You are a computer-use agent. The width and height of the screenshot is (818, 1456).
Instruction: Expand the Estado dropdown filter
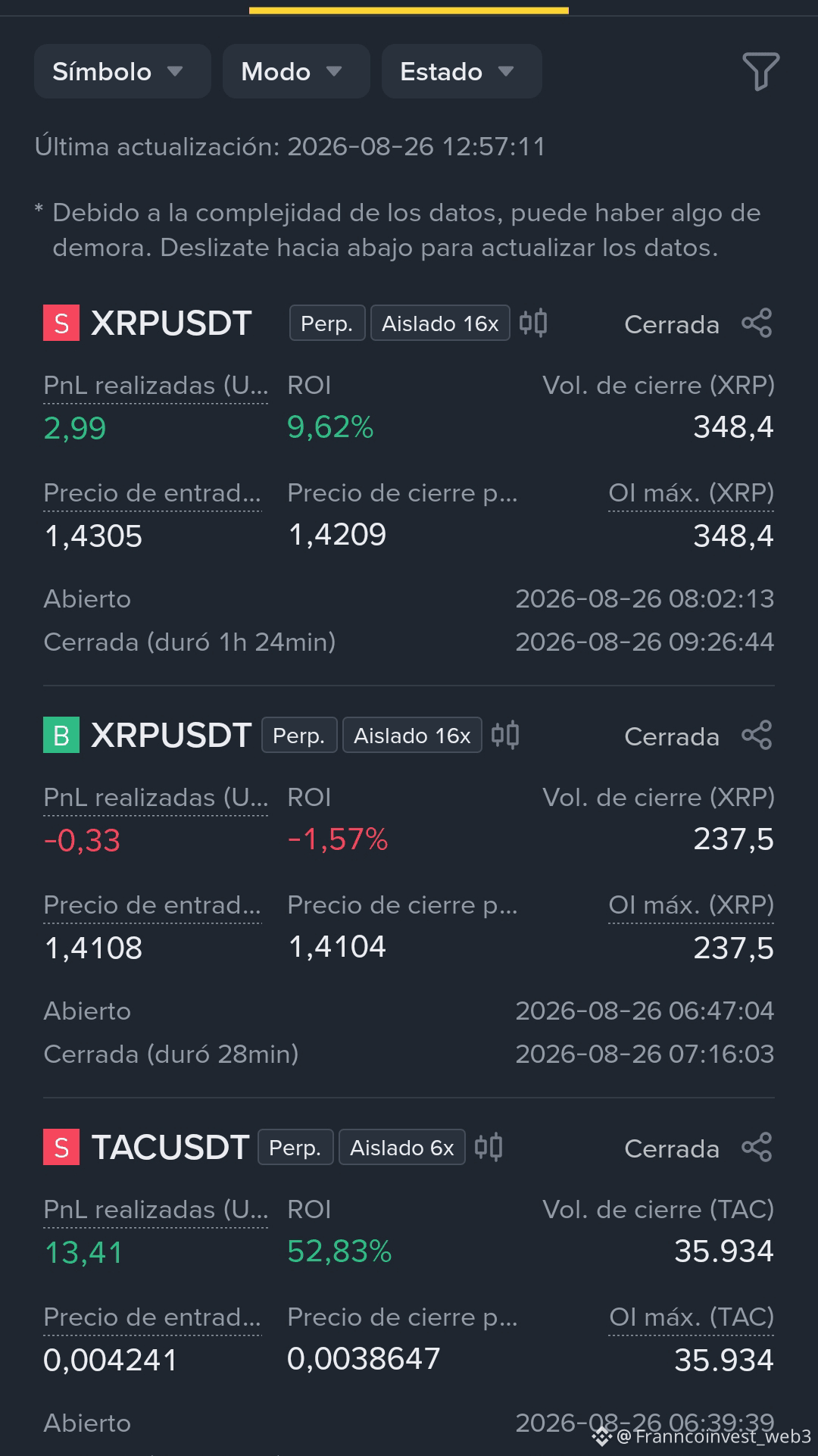461,71
